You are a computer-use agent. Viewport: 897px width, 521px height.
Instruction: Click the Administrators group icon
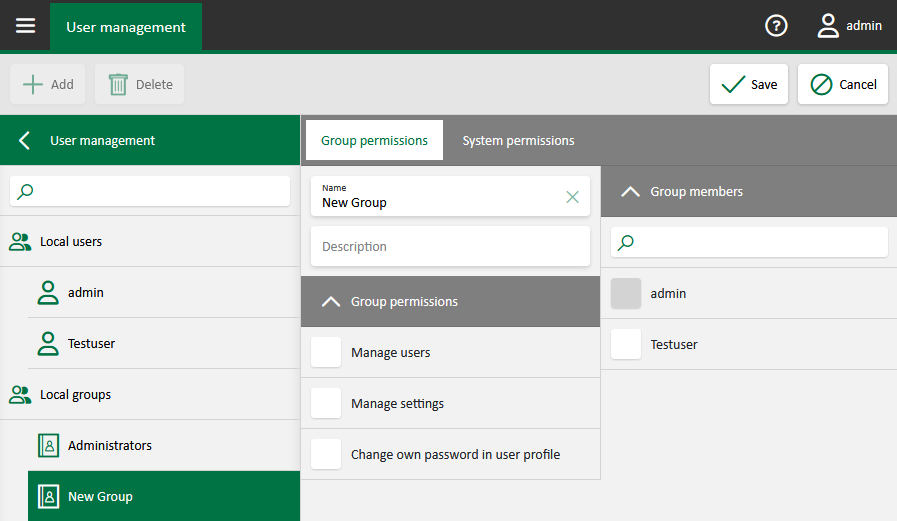pyautogui.click(x=48, y=446)
